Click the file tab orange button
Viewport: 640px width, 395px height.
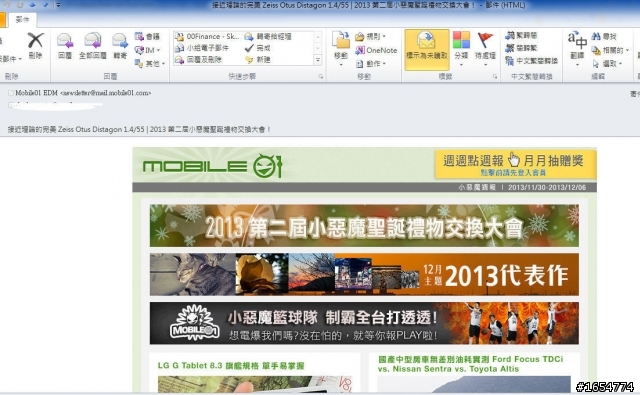(x=2, y=20)
